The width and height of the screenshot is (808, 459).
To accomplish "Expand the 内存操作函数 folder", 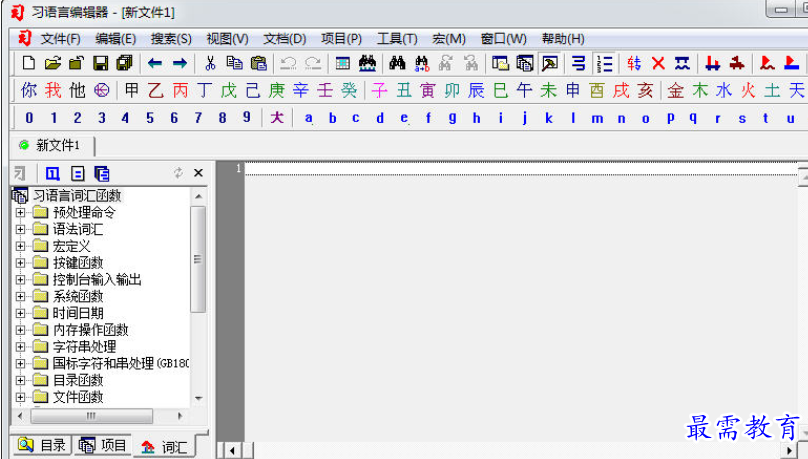I will tap(20, 330).
